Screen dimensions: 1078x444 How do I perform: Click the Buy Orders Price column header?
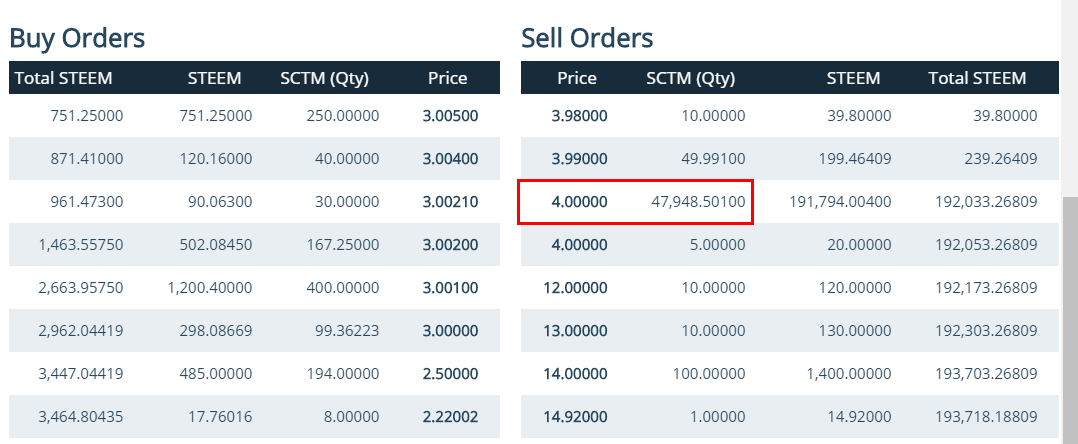(x=448, y=78)
